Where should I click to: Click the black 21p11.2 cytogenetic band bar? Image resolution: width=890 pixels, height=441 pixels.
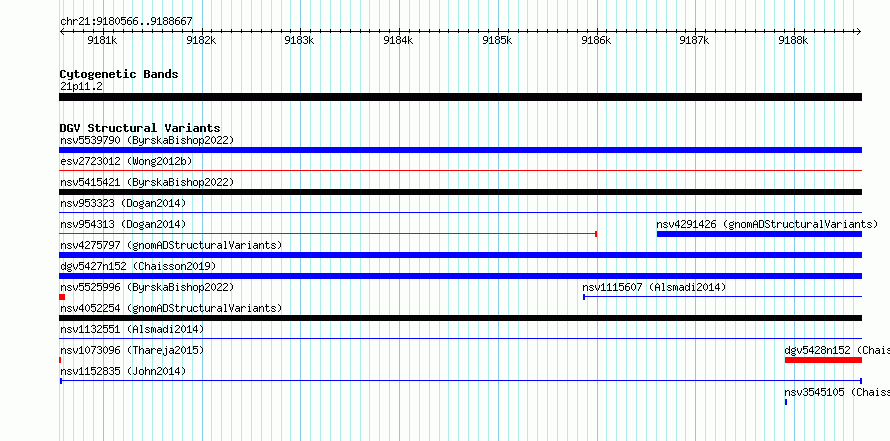pyautogui.click(x=460, y=97)
